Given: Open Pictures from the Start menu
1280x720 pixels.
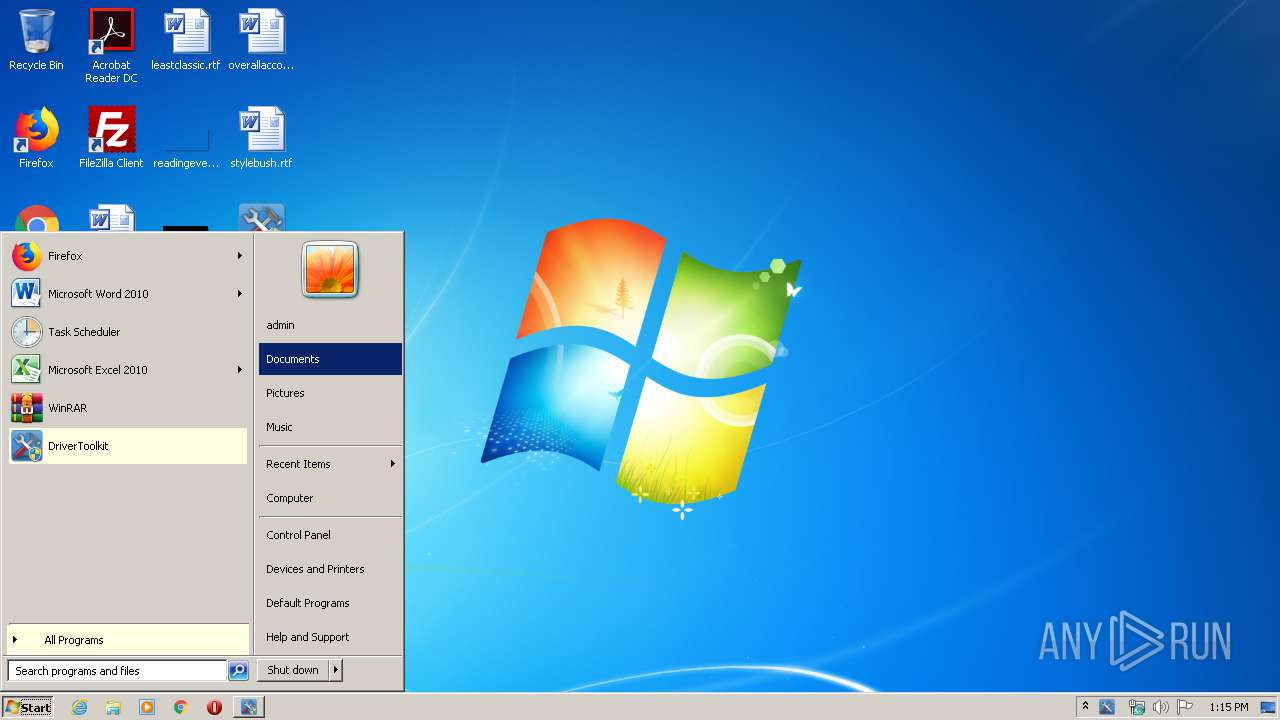Looking at the screenshot, I should [330, 393].
